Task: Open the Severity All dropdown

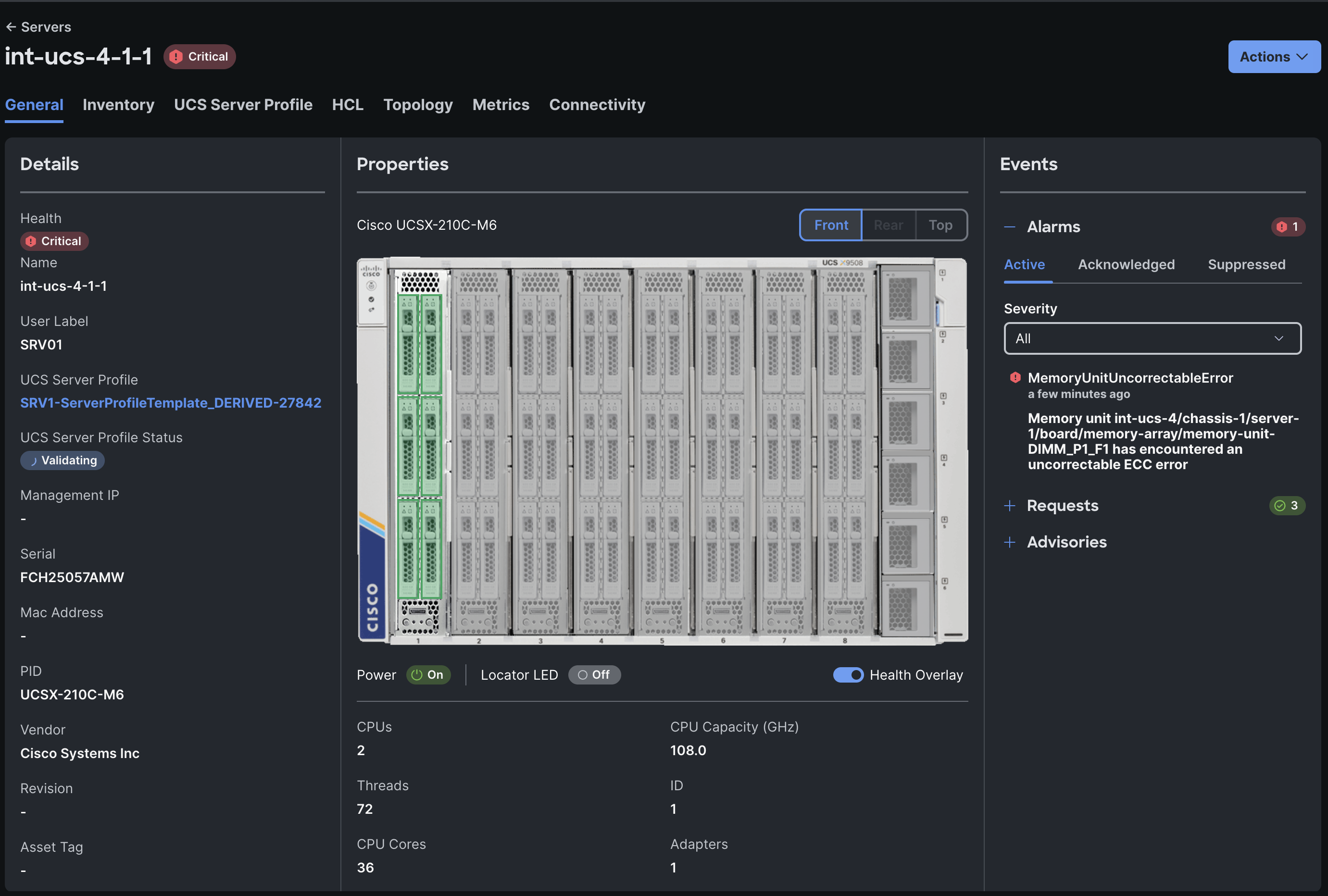Action: pyautogui.click(x=1152, y=339)
